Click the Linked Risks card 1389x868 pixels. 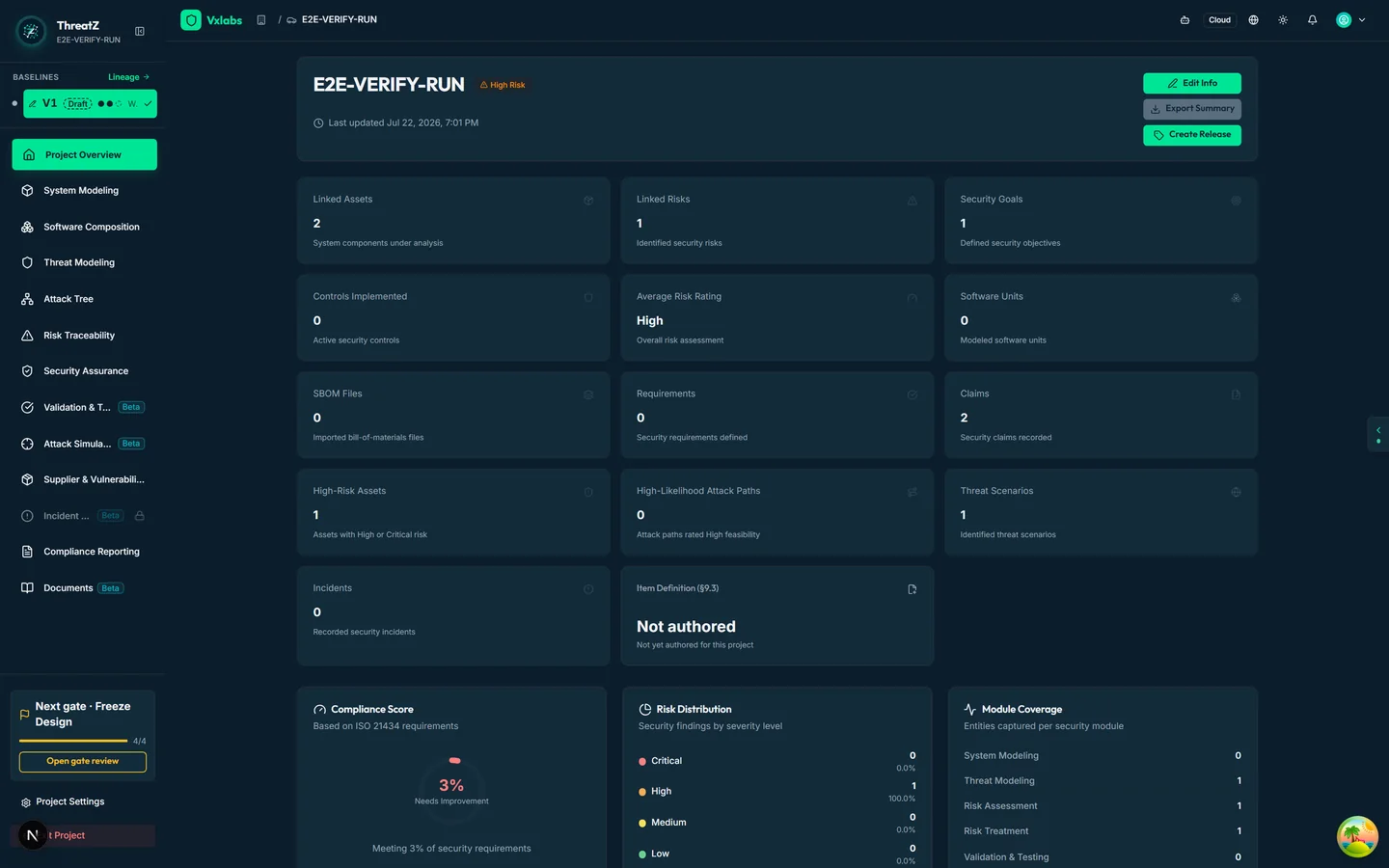tap(777, 221)
